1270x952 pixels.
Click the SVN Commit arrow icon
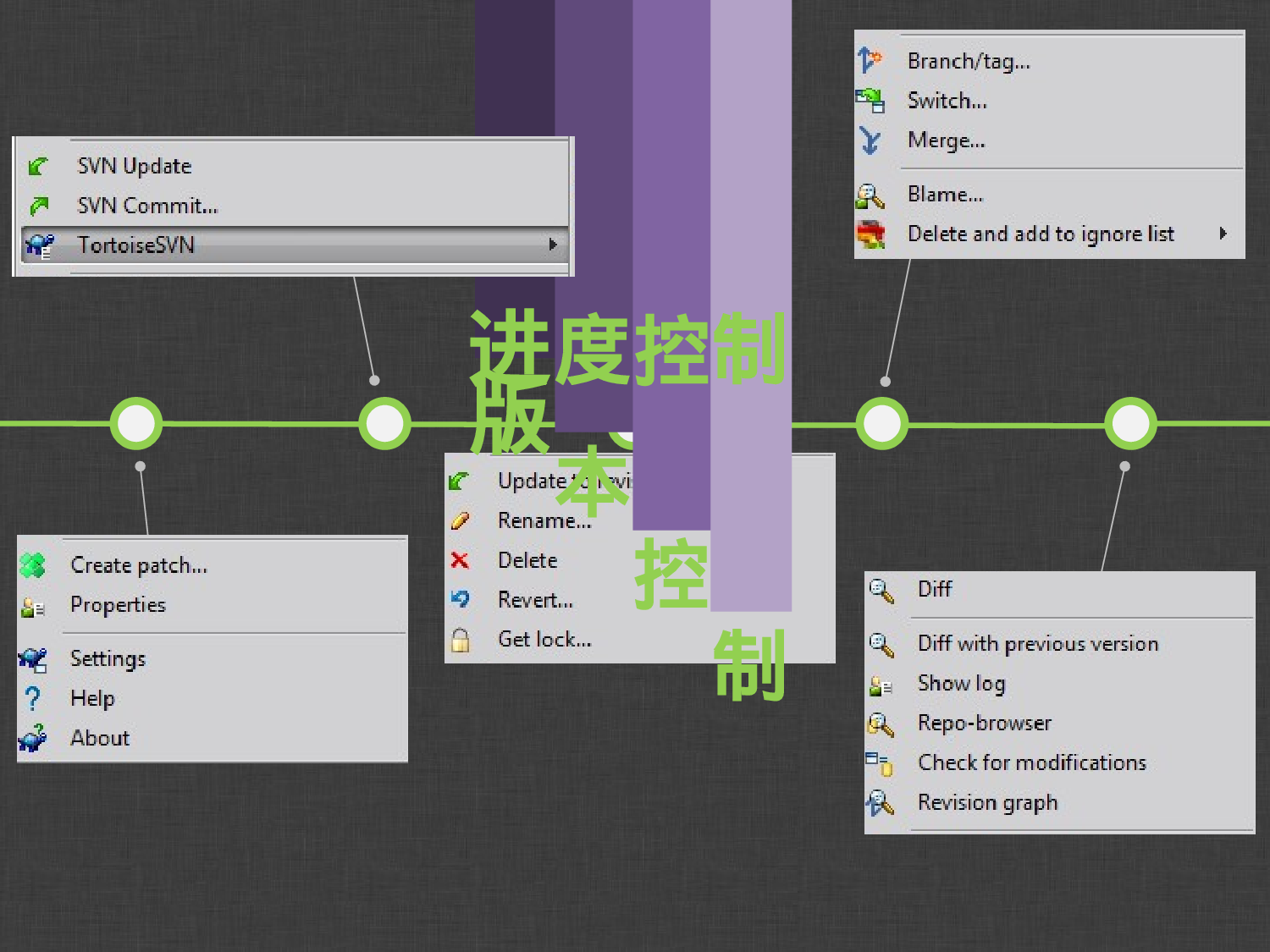point(38,206)
